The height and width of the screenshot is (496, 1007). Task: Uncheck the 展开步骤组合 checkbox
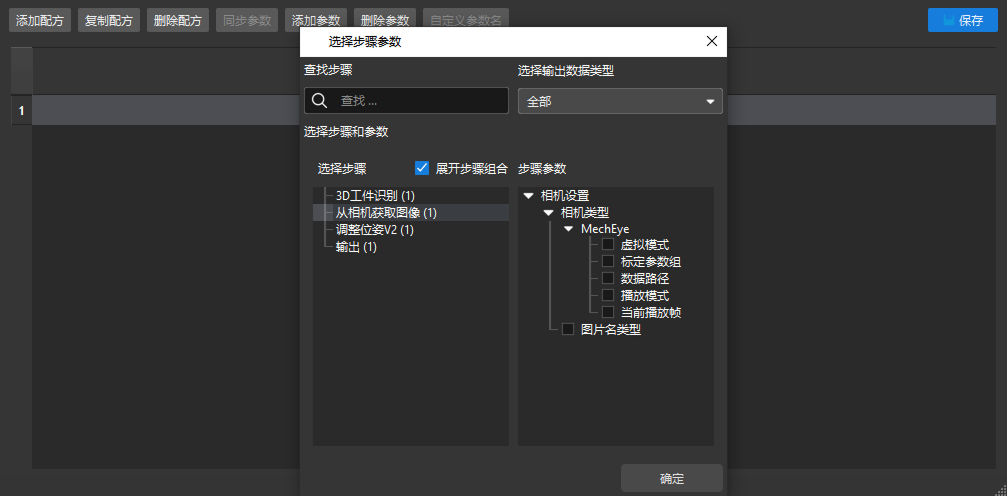(x=422, y=168)
